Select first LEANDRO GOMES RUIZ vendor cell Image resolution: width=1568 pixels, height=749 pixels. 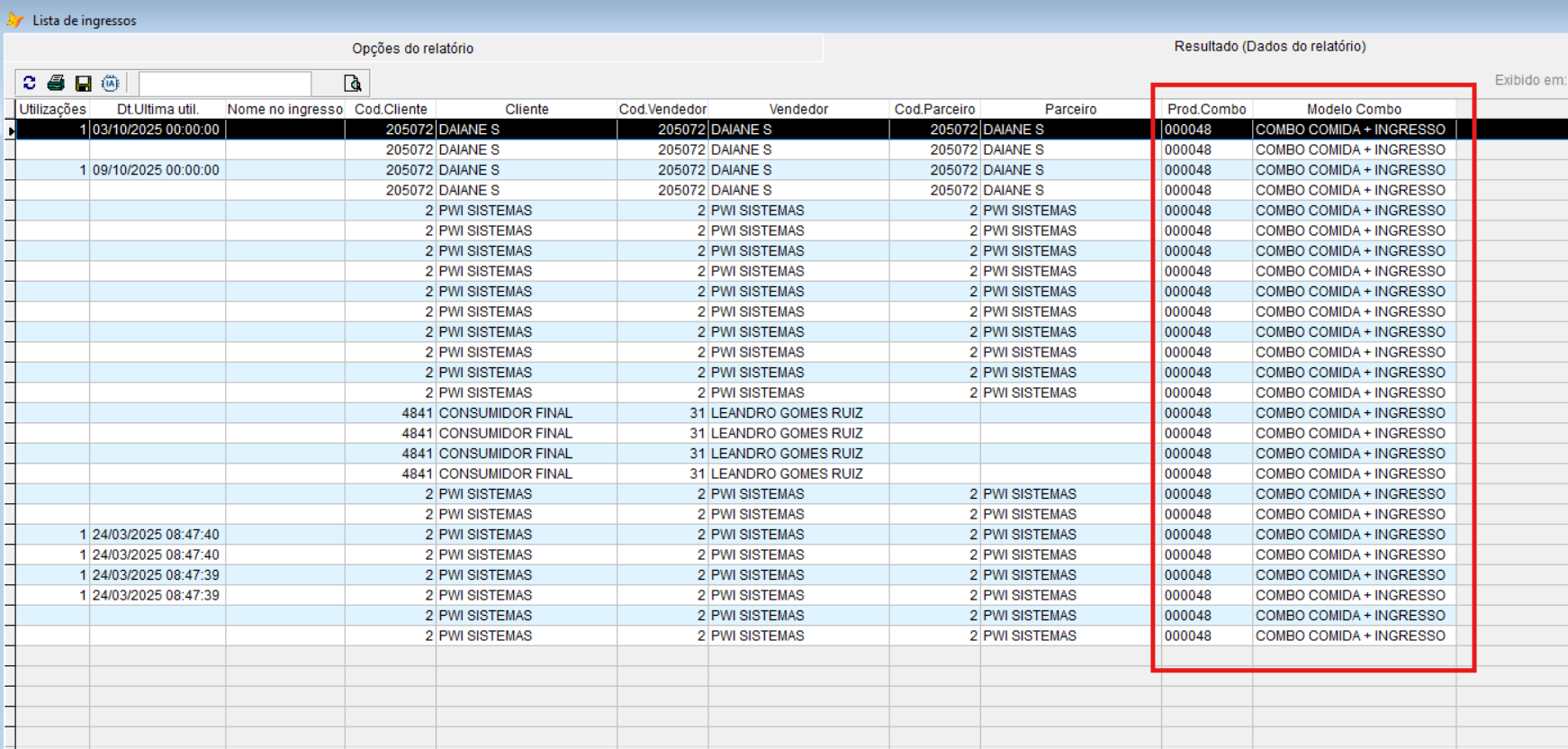[786, 413]
